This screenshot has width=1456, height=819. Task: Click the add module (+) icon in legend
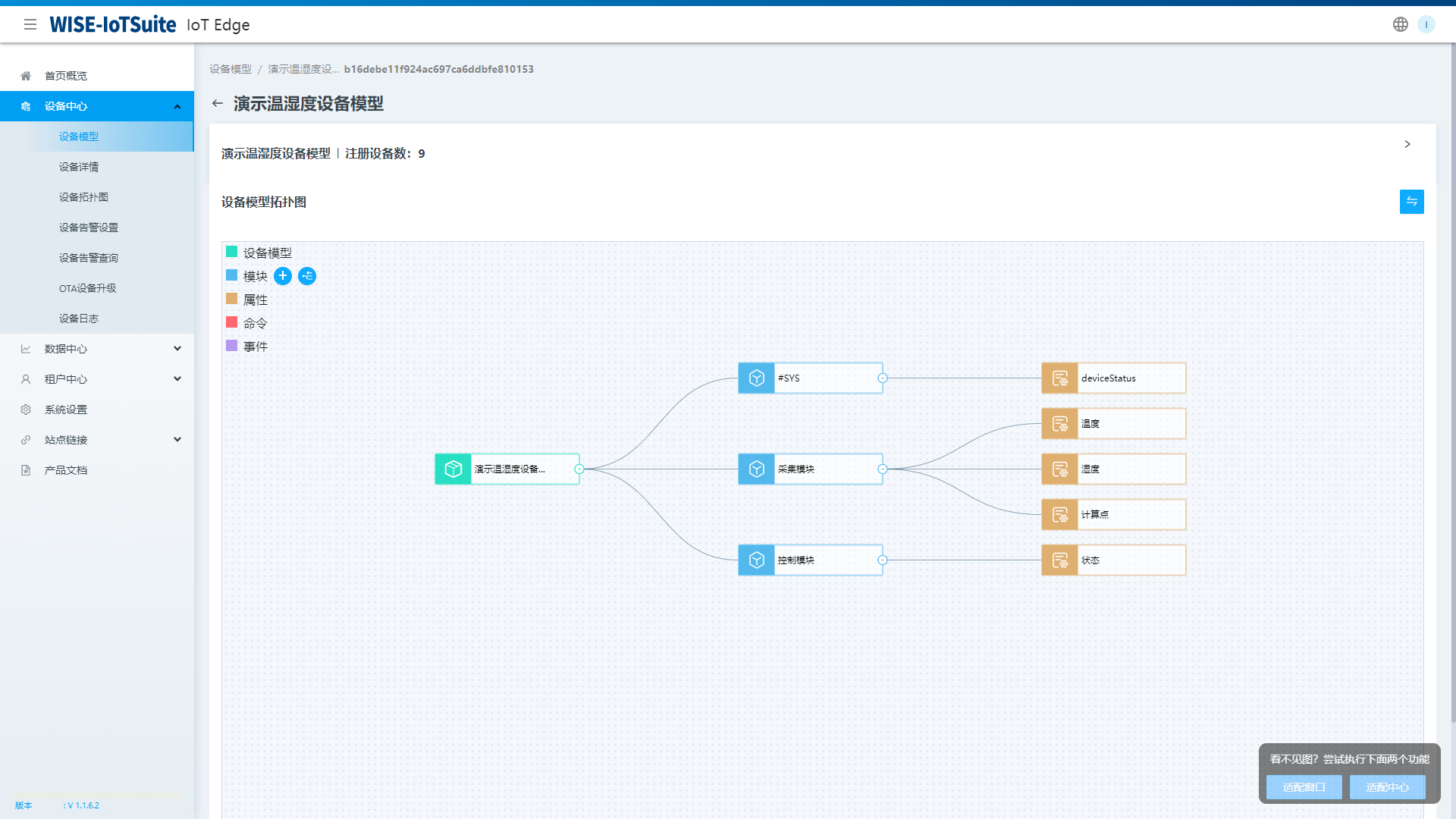tap(283, 276)
